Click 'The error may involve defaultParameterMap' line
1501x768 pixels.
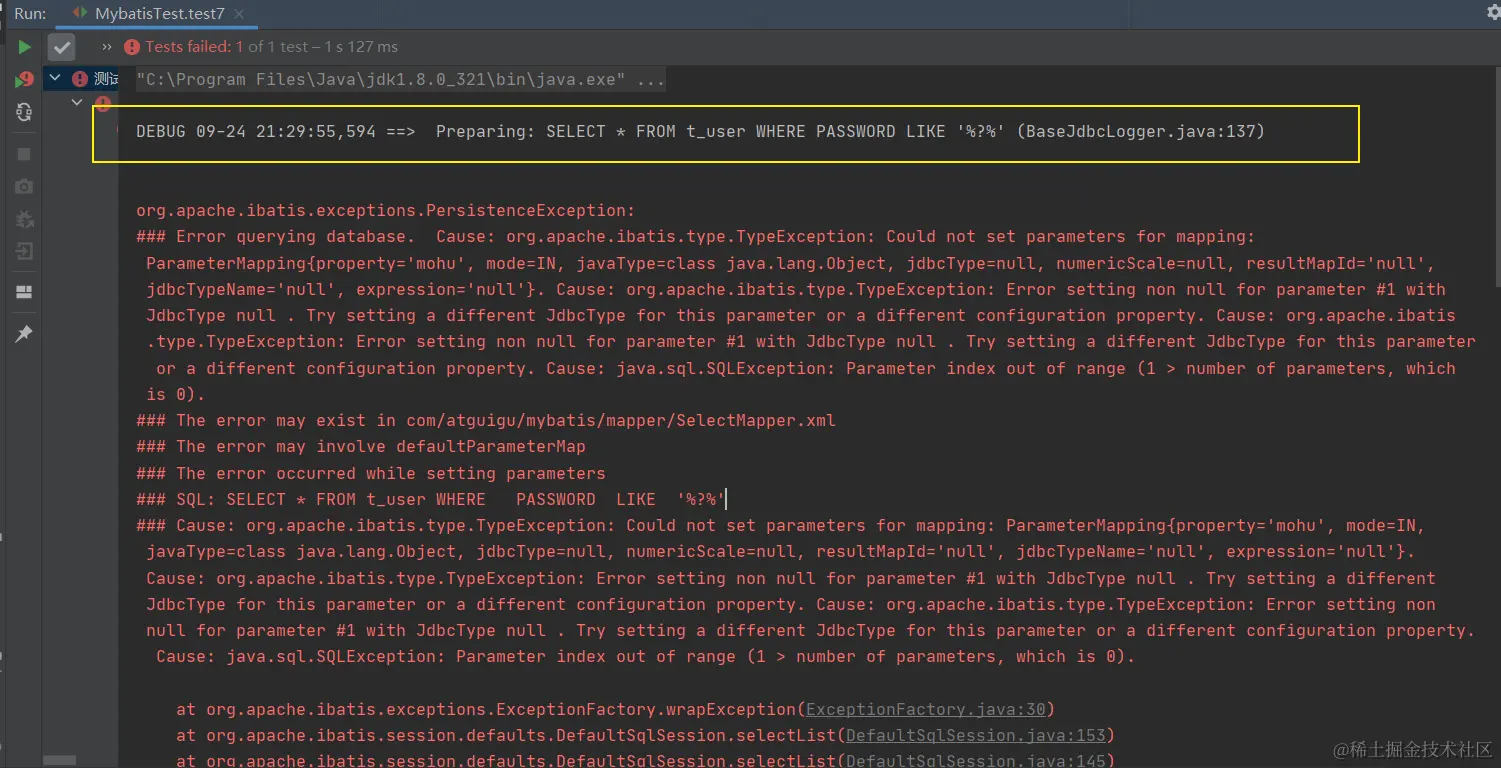(x=361, y=447)
